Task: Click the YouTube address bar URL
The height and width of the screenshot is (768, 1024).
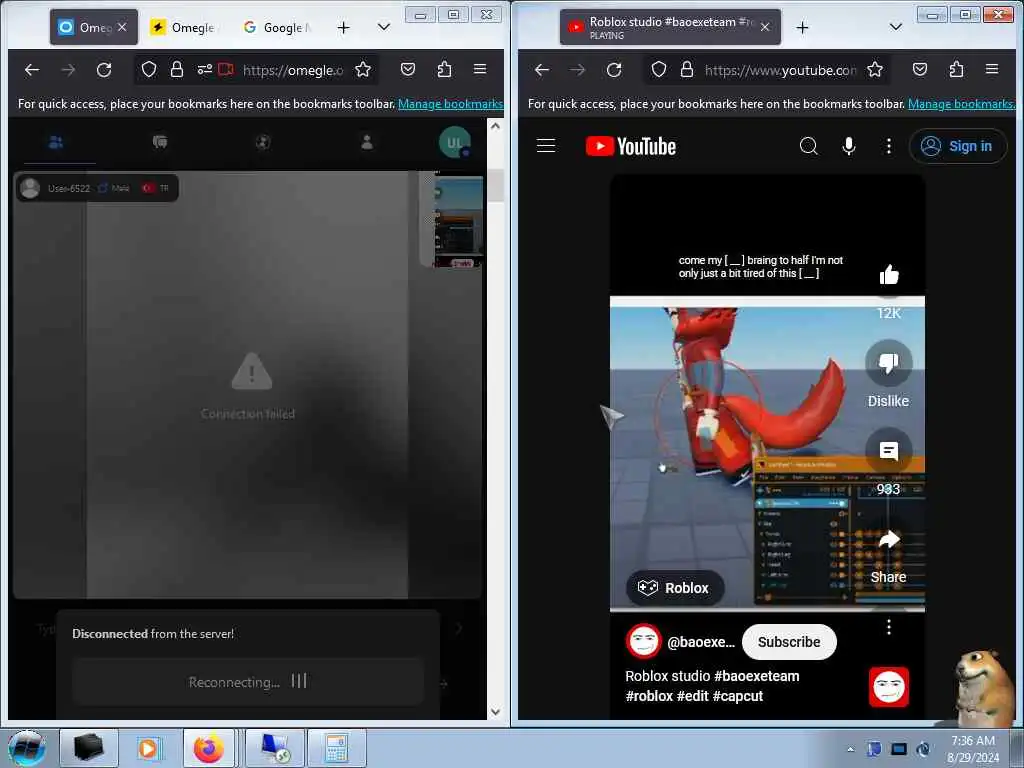Action: point(780,70)
